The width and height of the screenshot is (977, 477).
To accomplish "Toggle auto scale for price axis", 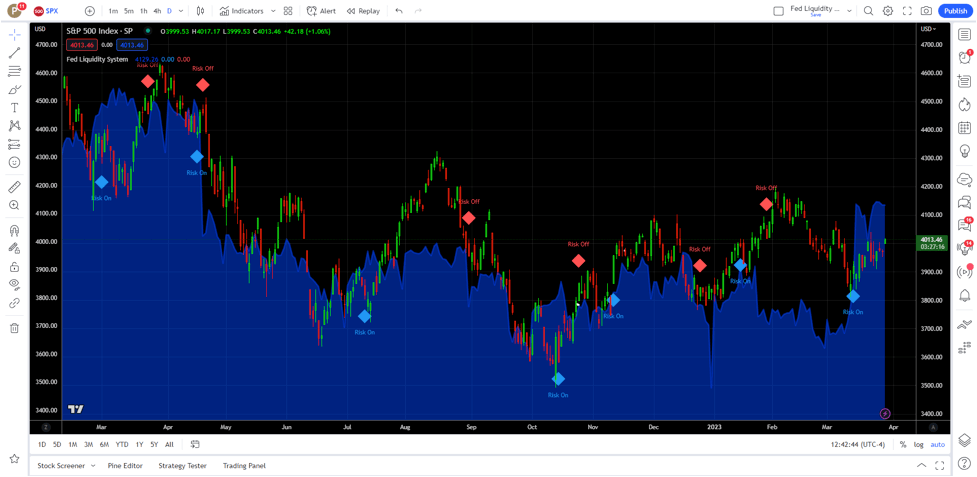I will tap(937, 445).
